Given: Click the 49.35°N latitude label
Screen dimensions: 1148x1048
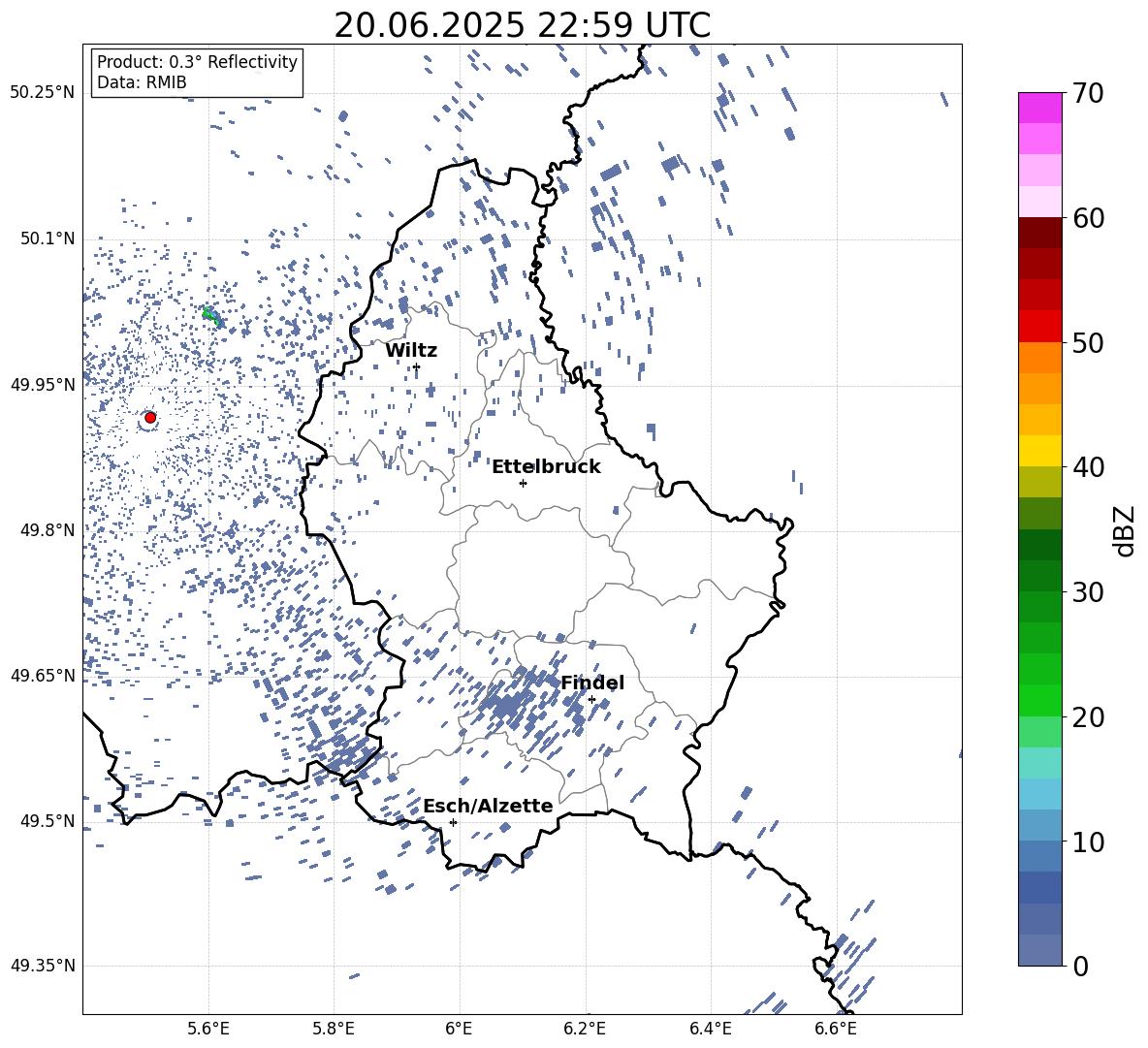Looking at the screenshot, I should 43,966.
